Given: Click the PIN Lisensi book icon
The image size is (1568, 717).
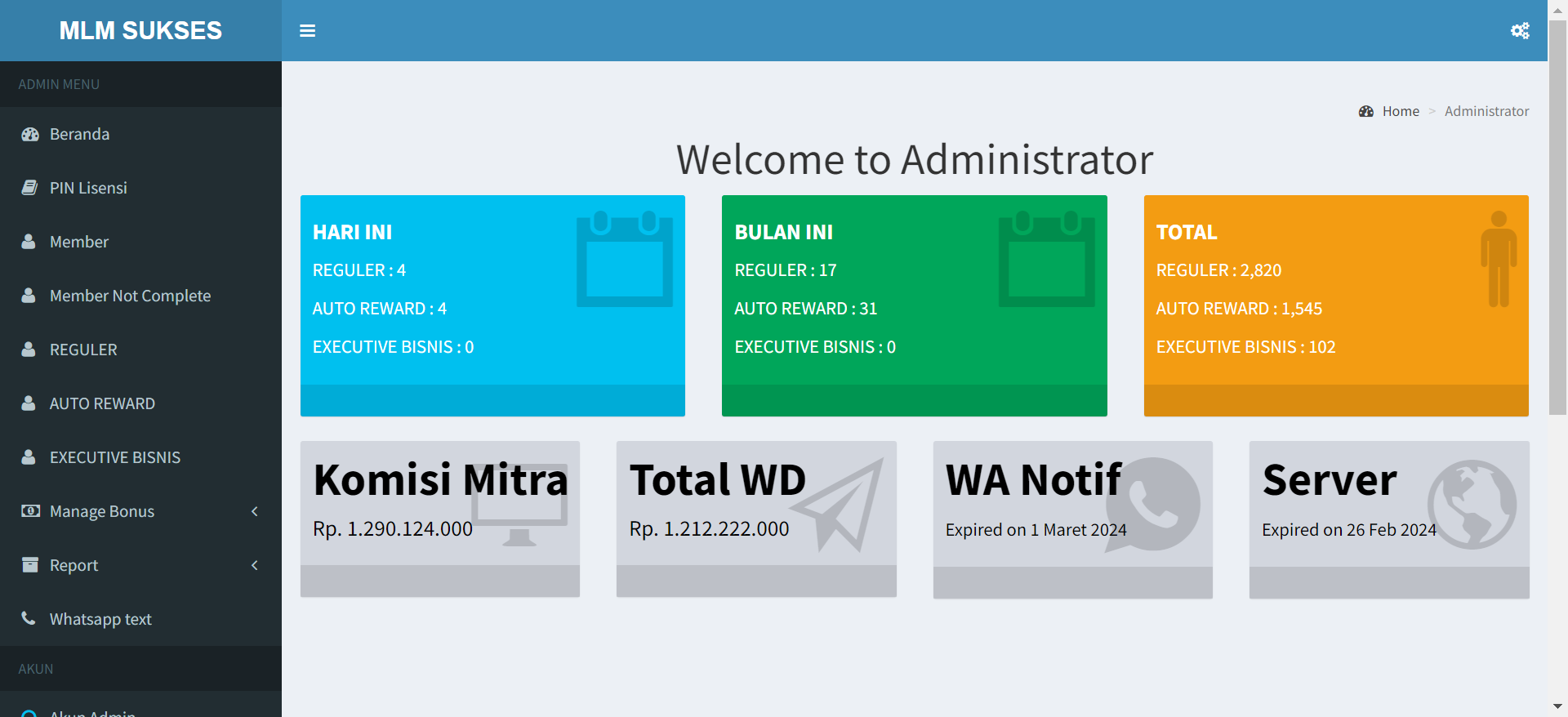Looking at the screenshot, I should pyautogui.click(x=29, y=188).
